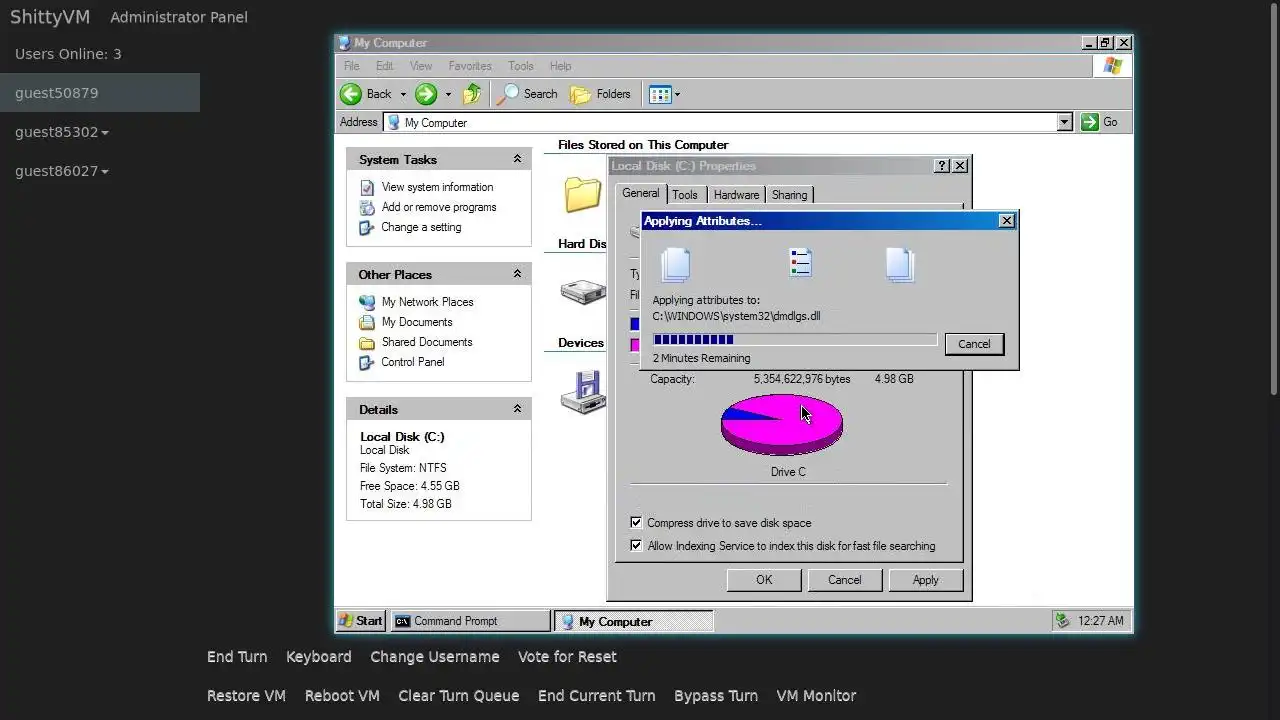The image size is (1280, 720).
Task: Click the Start button
Action: click(x=361, y=621)
